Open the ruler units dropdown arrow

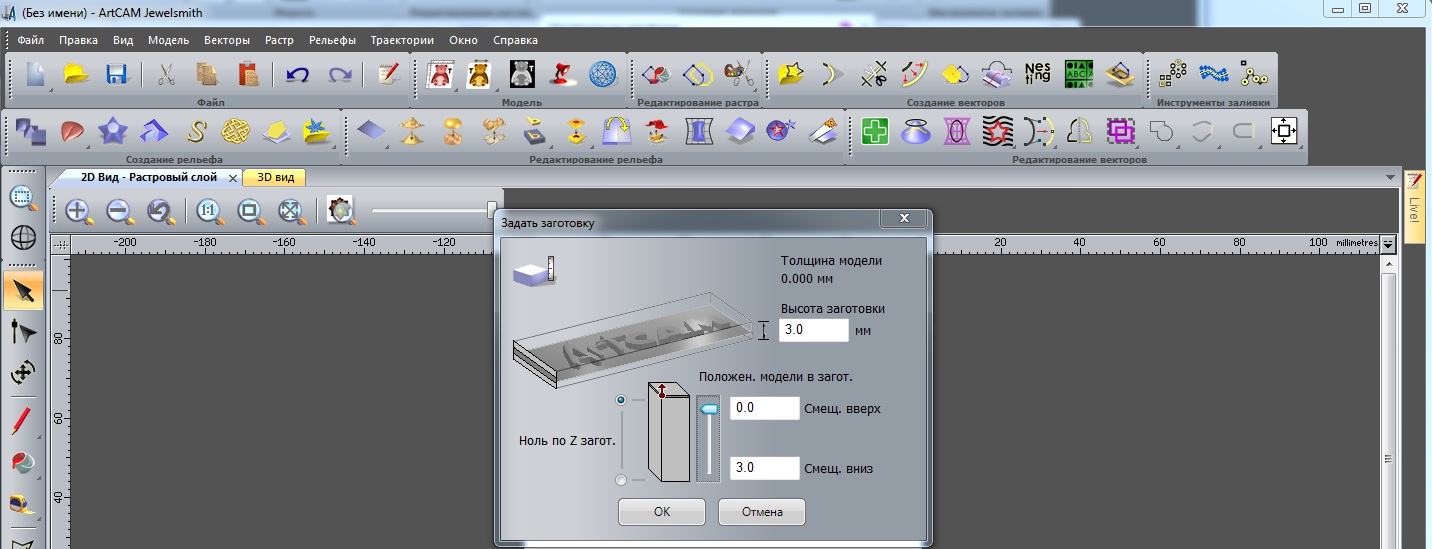coord(1388,243)
